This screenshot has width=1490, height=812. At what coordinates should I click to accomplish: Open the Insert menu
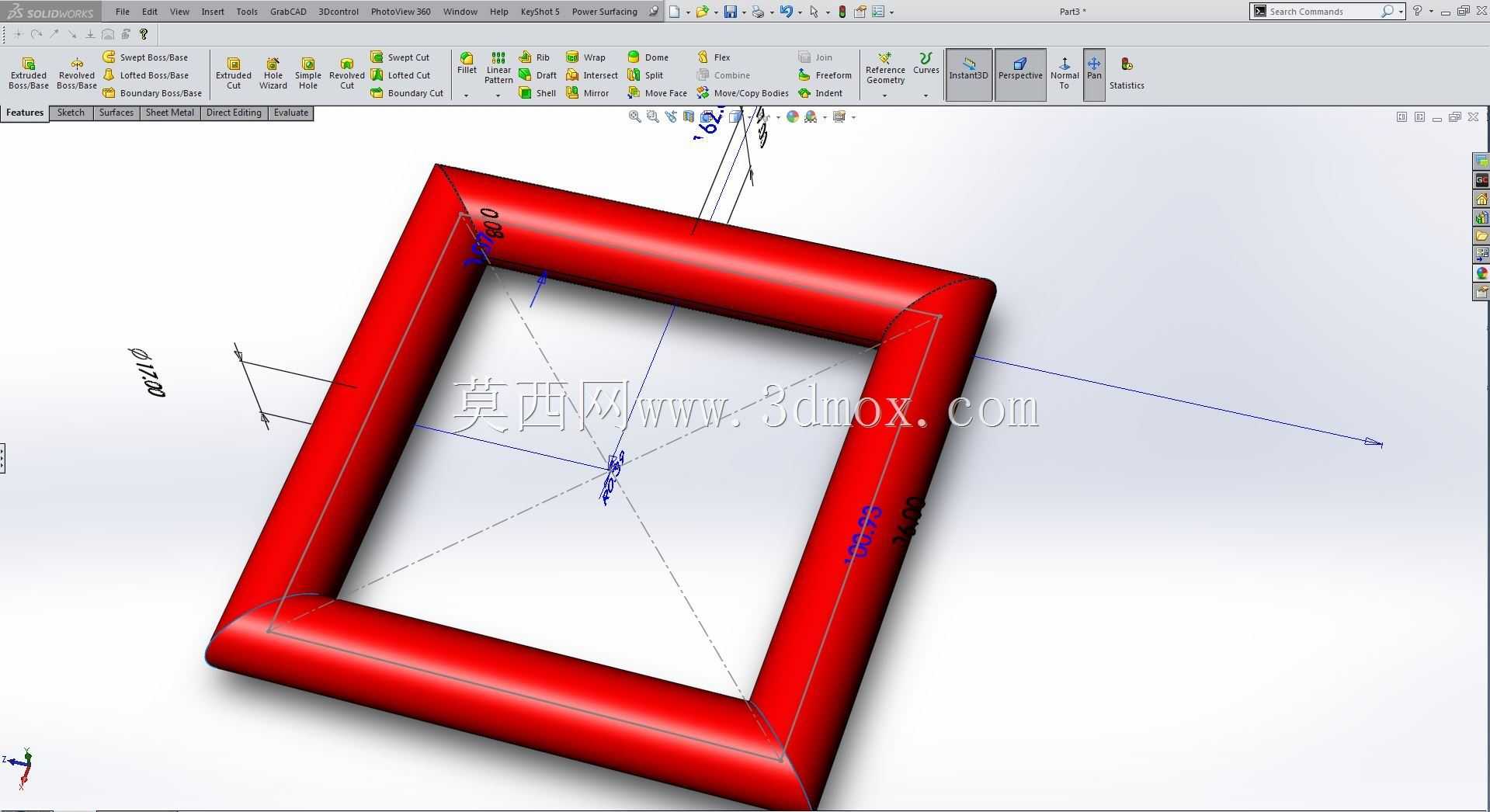[213, 12]
